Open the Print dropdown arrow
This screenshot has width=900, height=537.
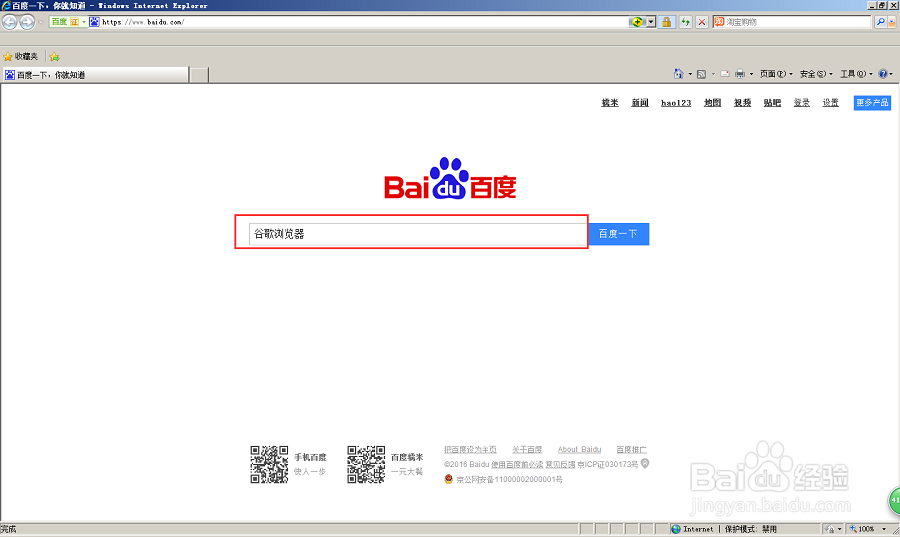click(751, 74)
